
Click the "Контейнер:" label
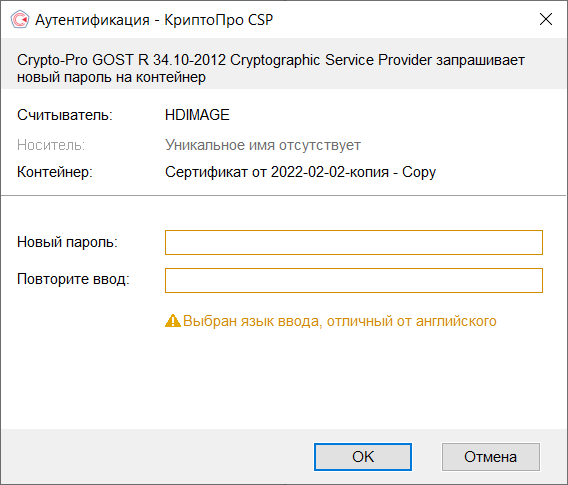tap(55, 172)
